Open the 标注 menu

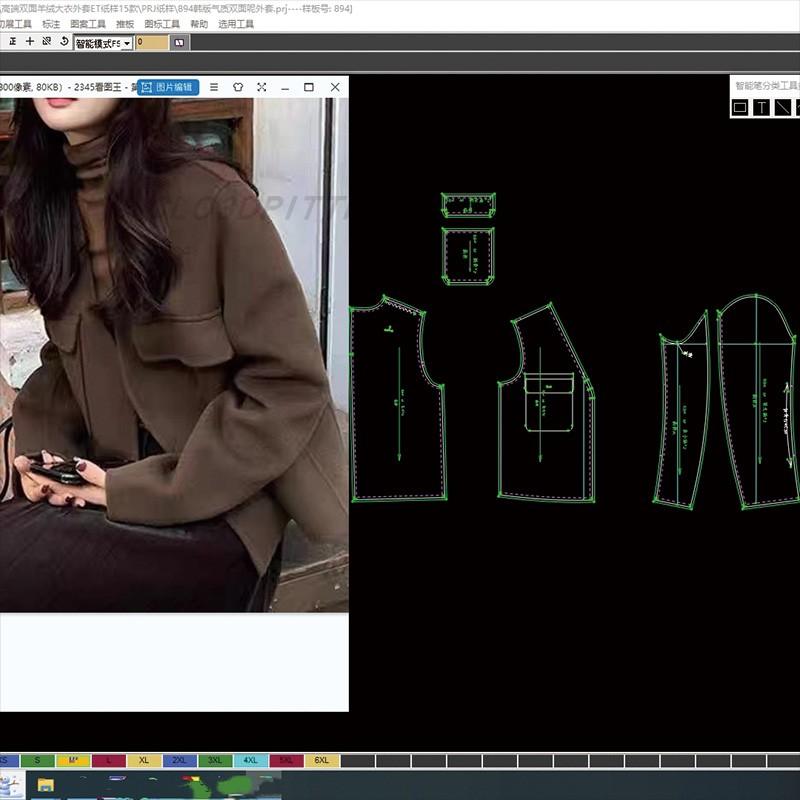click(51, 24)
